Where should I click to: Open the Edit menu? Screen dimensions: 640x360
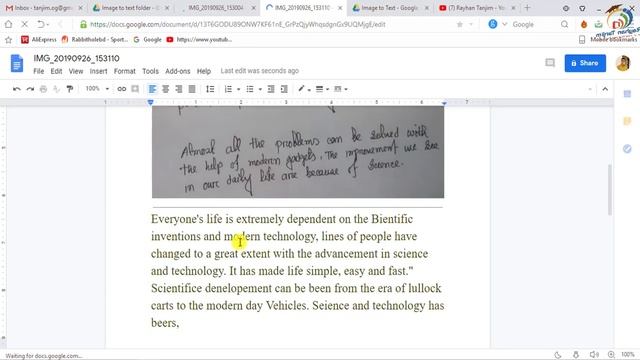[x=56, y=71]
